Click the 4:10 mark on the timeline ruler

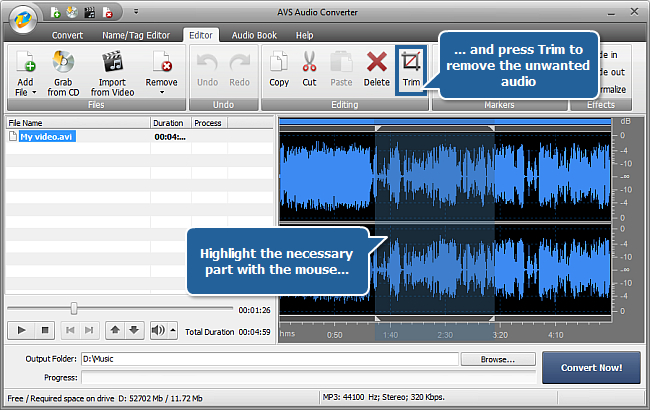(x=555, y=335)
